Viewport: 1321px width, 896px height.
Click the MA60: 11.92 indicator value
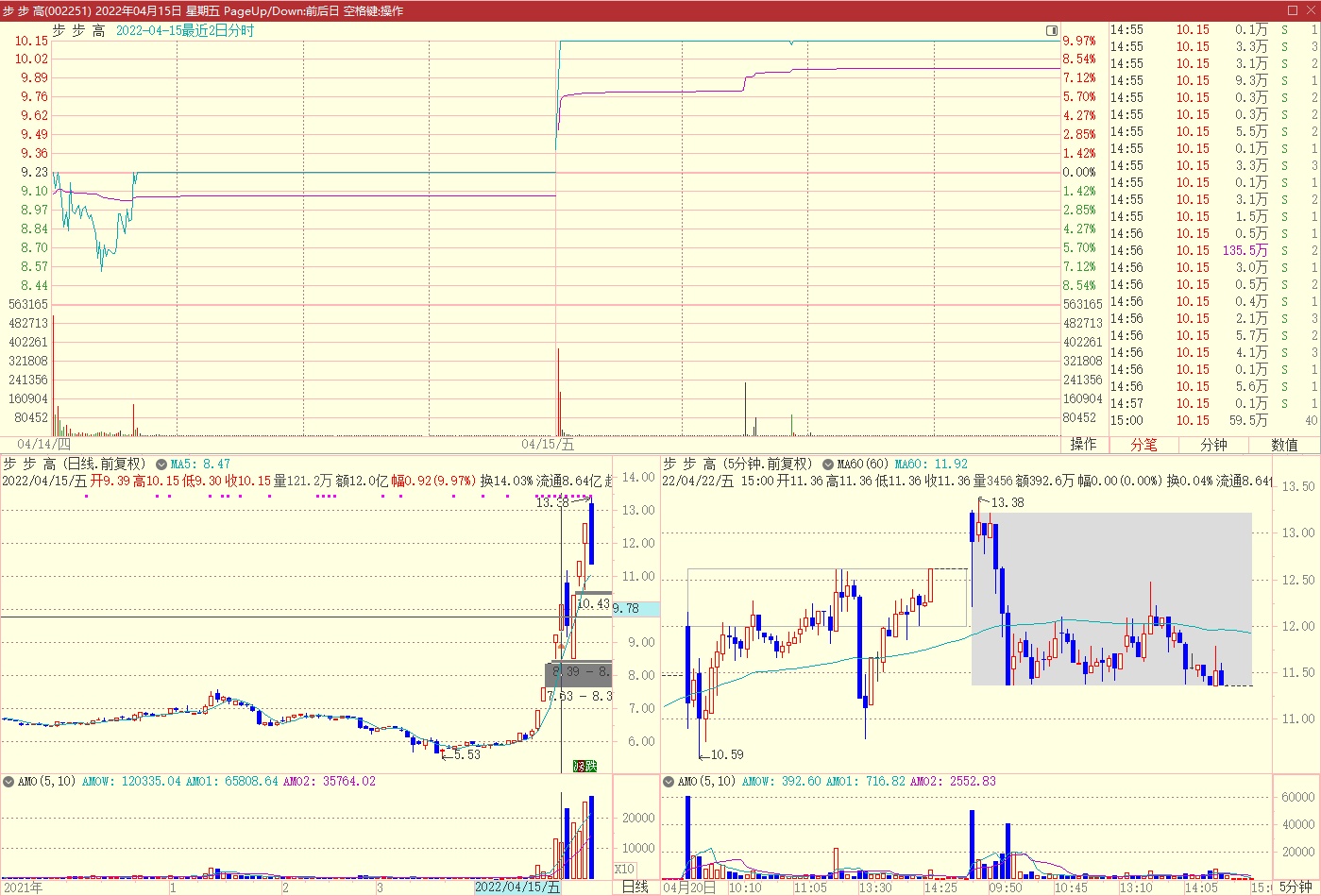pyautogui.click(x=931, y=465)
